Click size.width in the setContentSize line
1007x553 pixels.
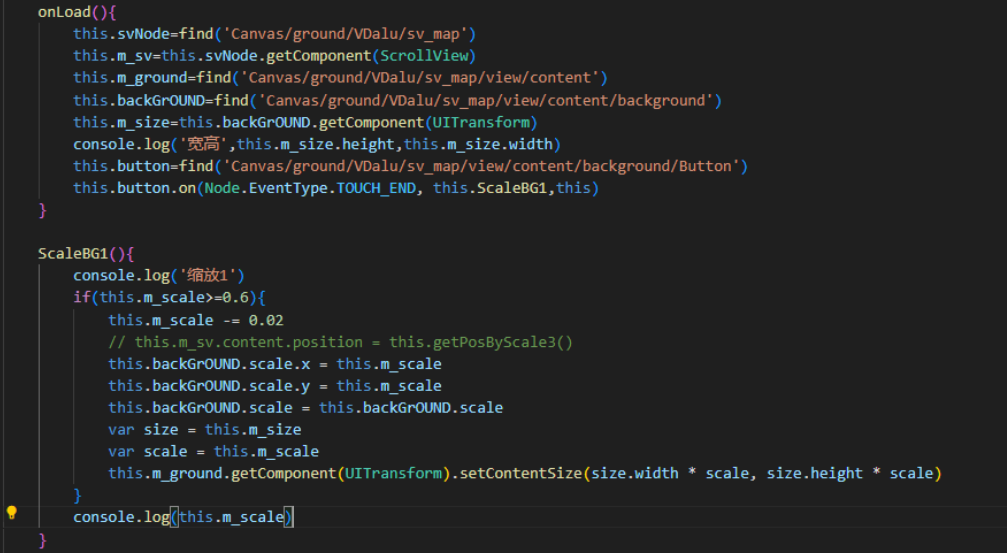point(635,473)
